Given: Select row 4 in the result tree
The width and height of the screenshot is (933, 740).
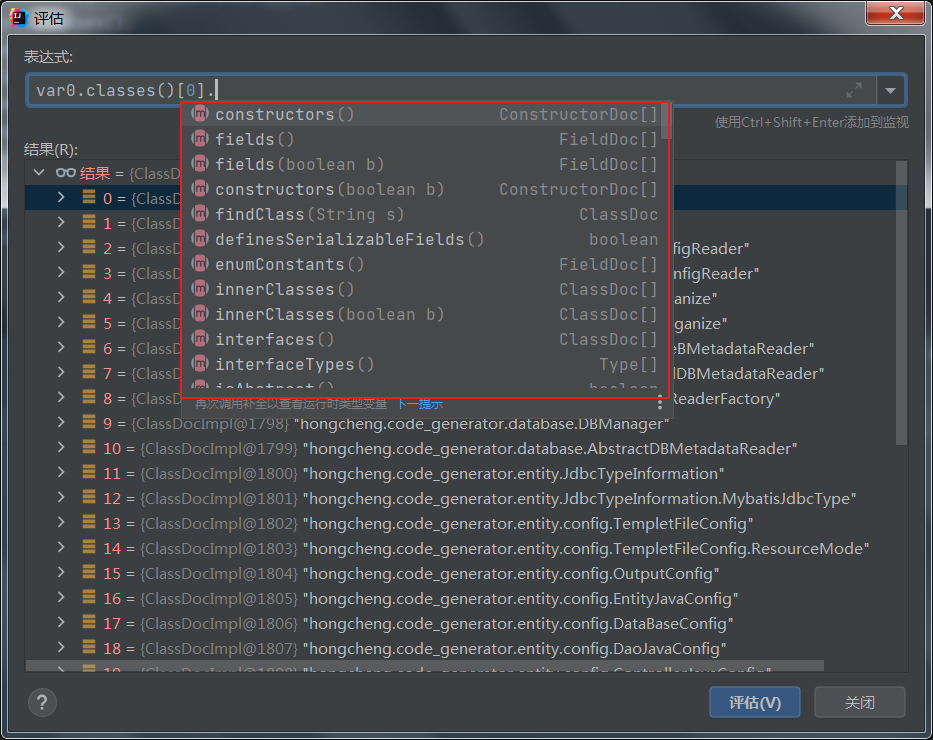Looking at the screenshot, I should (460, 299).
